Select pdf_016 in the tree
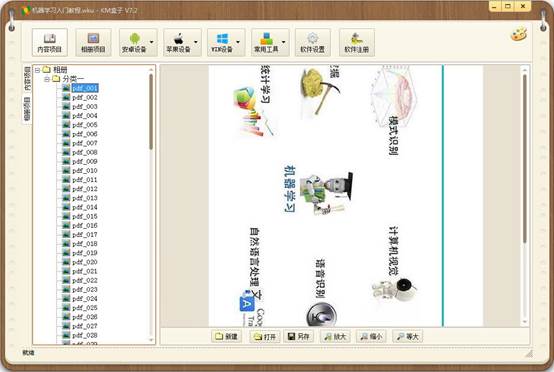 (x=85, y=225)
